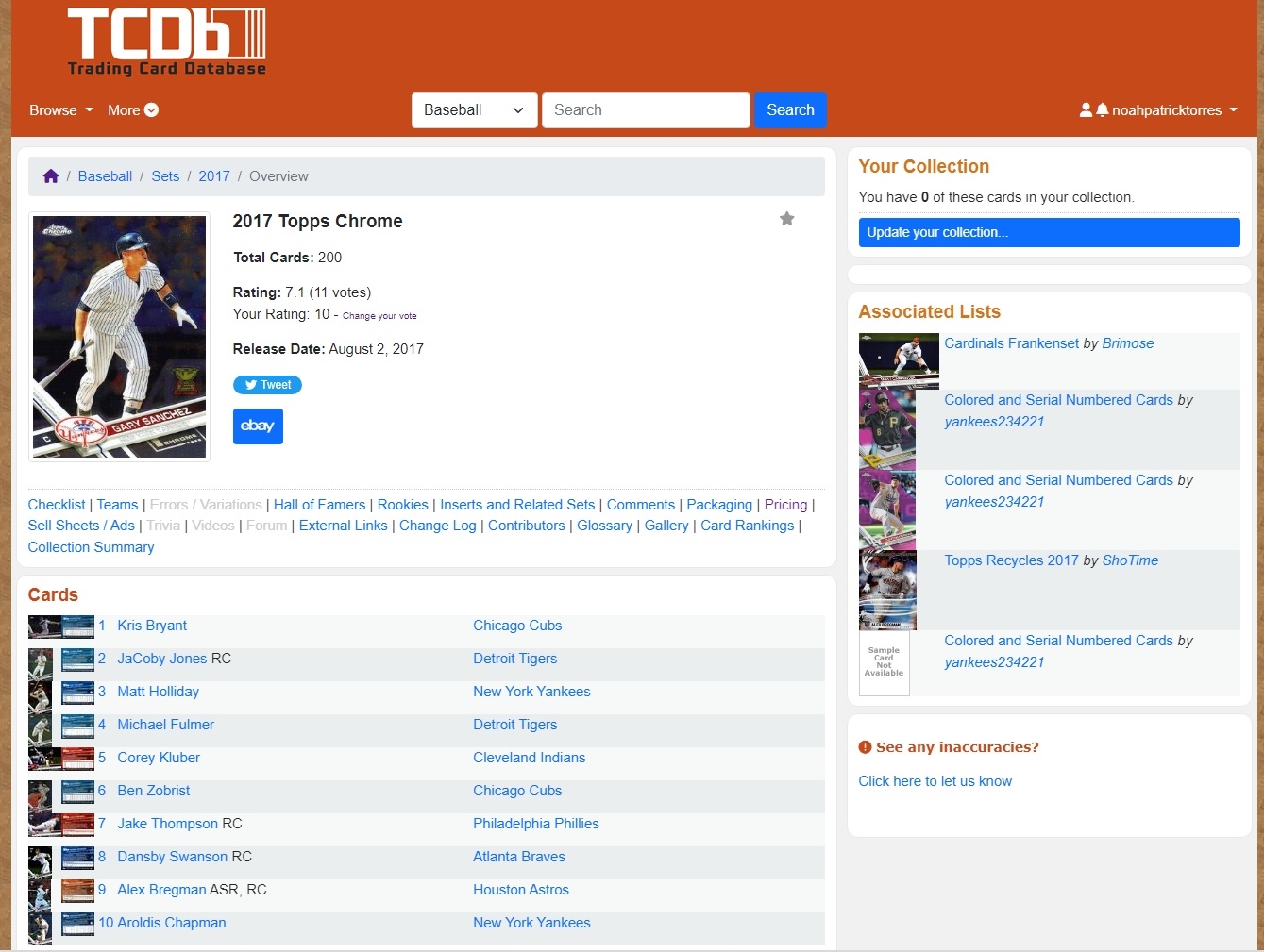This screenshot has height=952, width=1264.
Task: Click Kris Bryant front card thumbnail
Action: [x=44, y=626]
